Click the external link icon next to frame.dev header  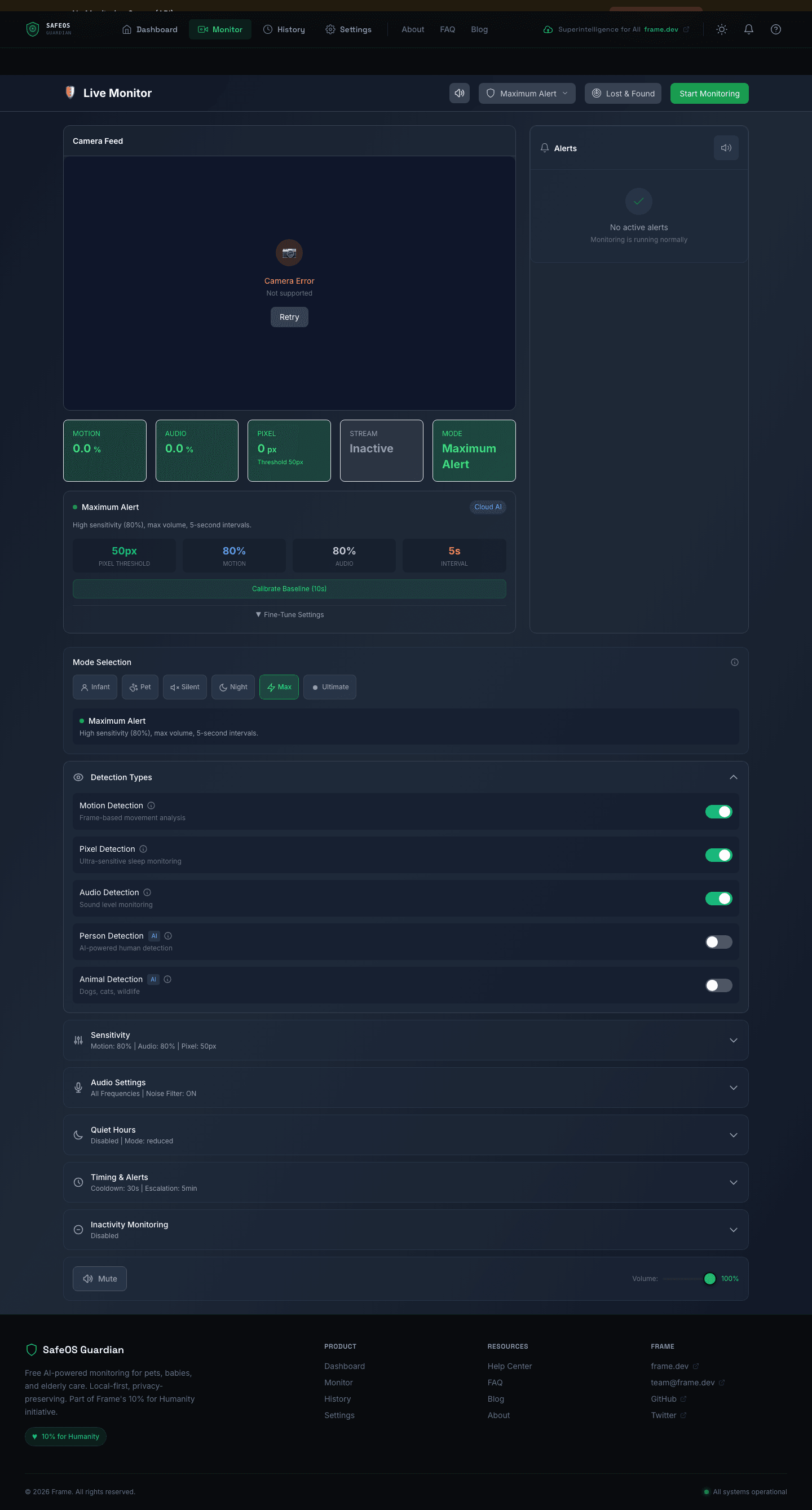(x=686, y=29)
